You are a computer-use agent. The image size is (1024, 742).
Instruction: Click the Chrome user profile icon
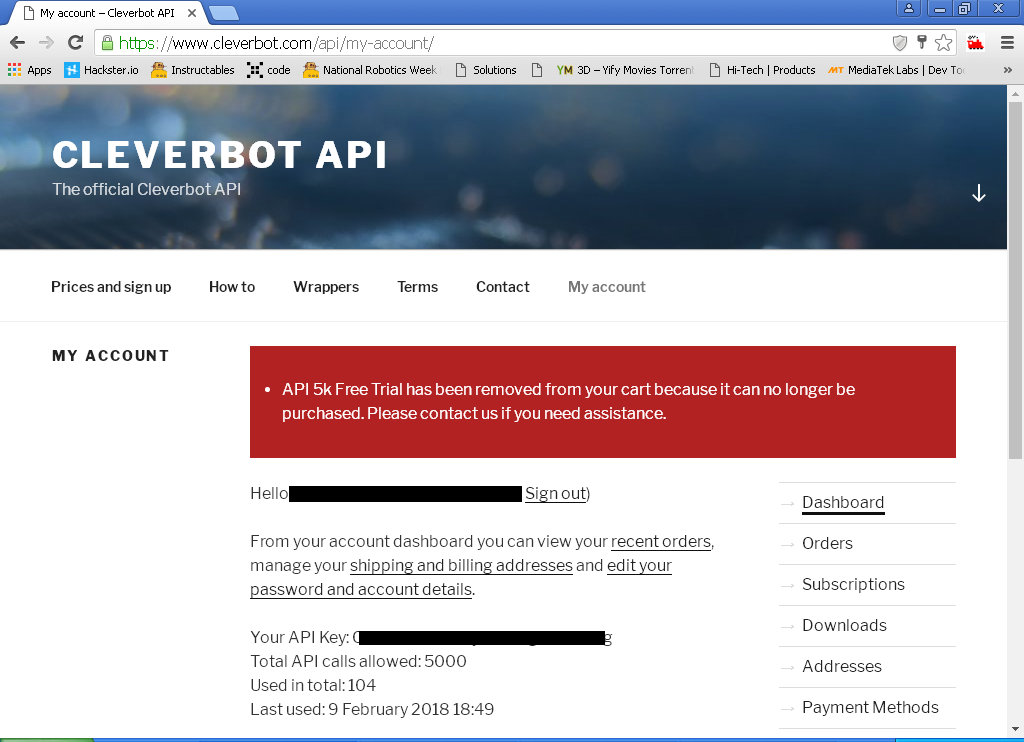pos(908,8)
